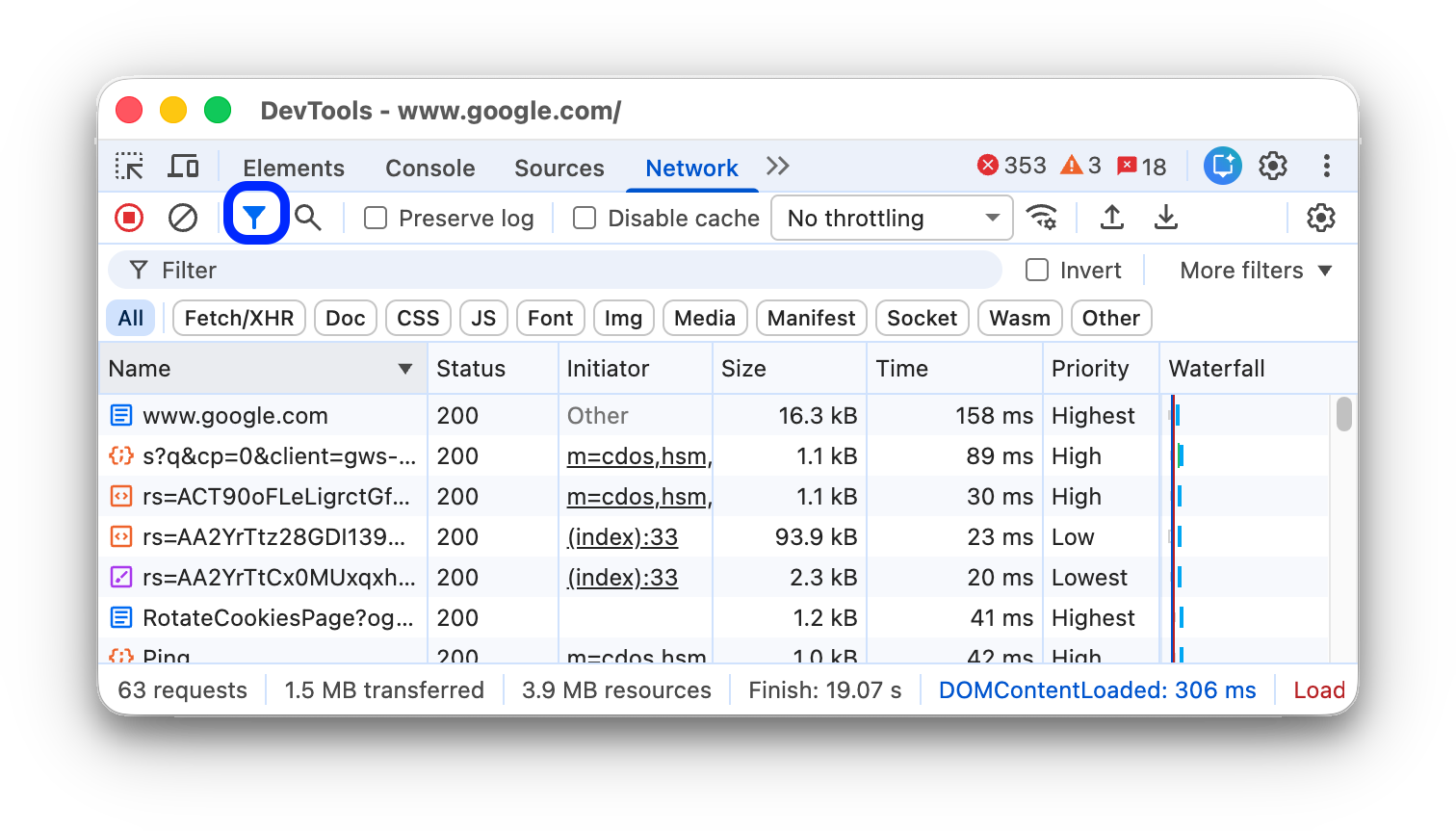Activate the inspect element picker icon

129,167
